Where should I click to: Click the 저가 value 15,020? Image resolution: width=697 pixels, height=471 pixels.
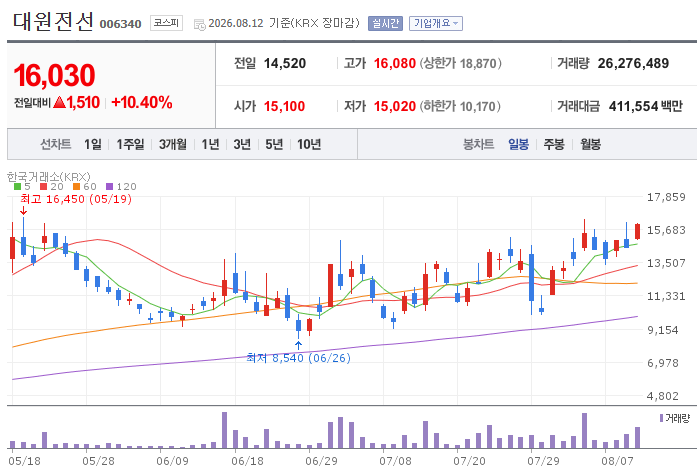pyautogui.click(x=395, y=106)
